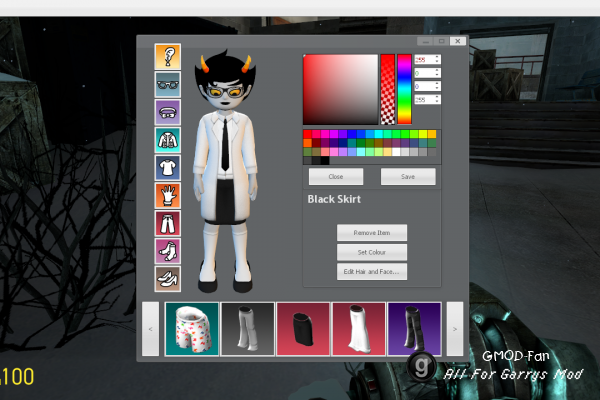Select the red pants category icon
The image size is (600, 400).
coord(168,223)
